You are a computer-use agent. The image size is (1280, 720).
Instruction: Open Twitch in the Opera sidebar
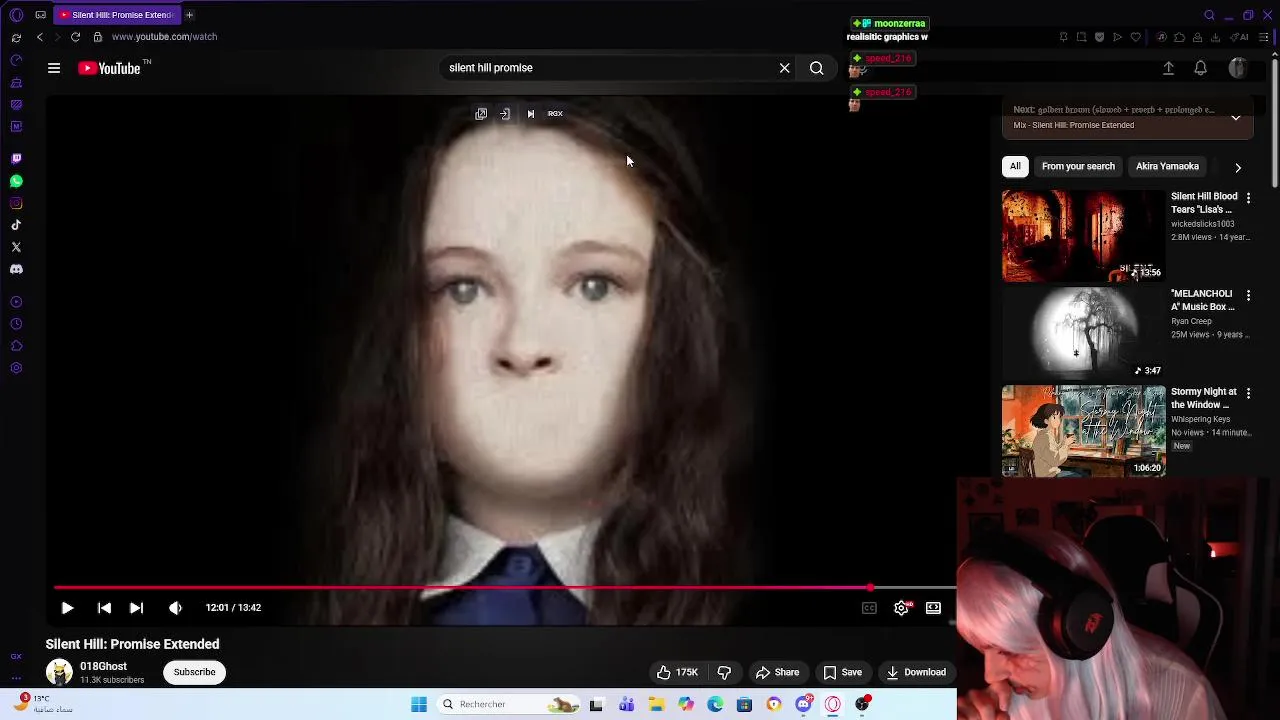tap(16, 159)
